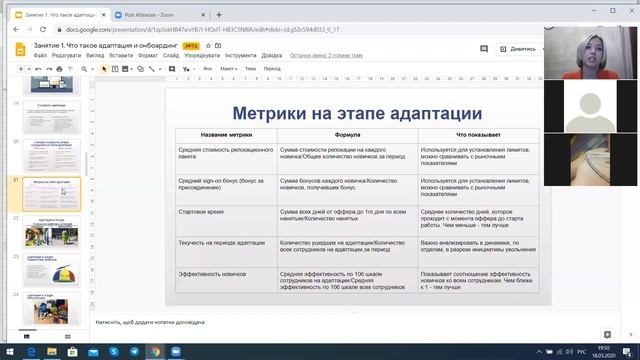Select the line tool icon
The image size is (640, 360).
152,69
